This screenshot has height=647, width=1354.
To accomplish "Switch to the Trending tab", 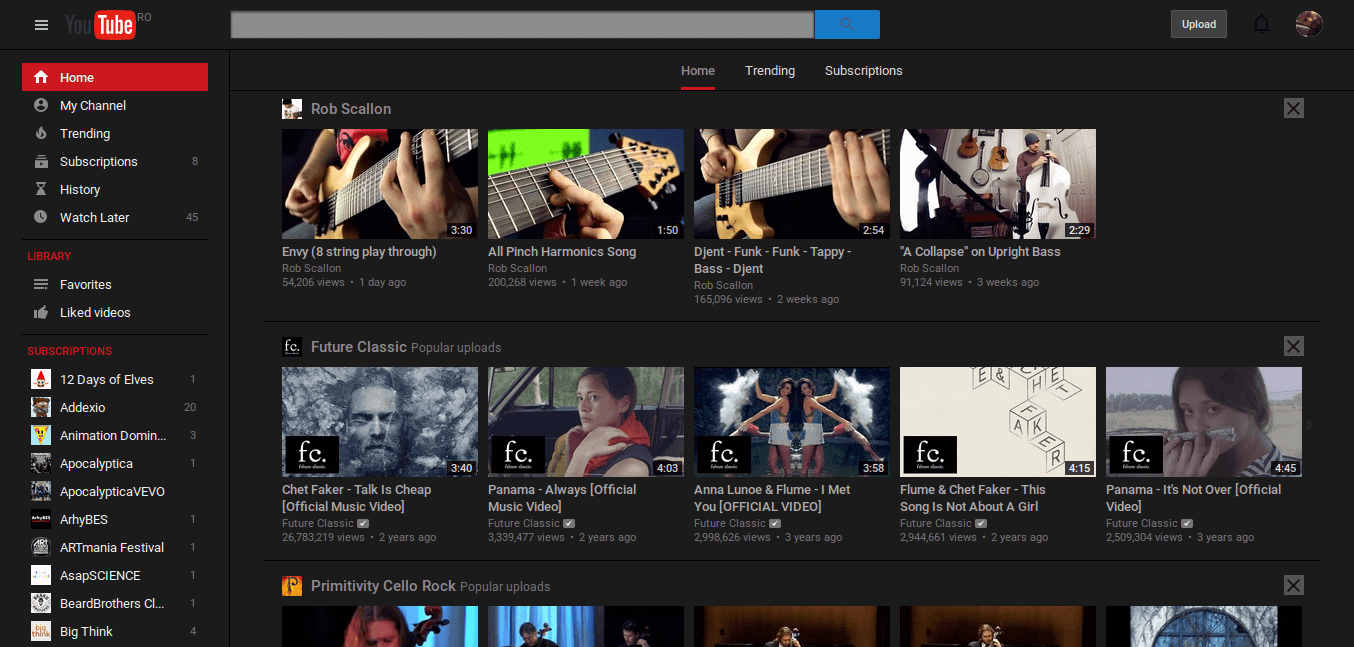I will coord(769,71).
